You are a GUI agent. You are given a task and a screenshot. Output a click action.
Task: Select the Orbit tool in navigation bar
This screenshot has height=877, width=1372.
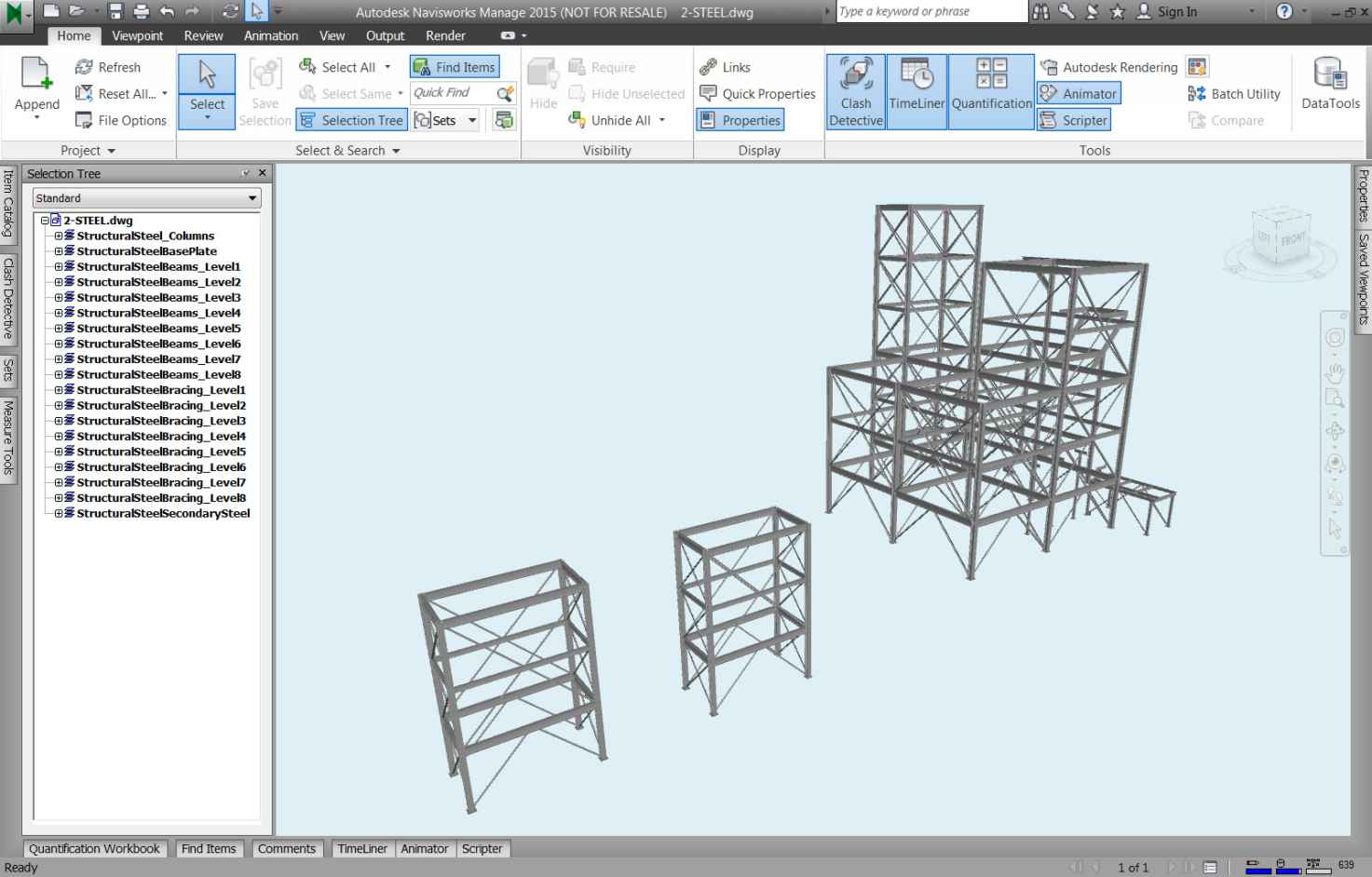pyautogui.click(x=1335, y=431)
